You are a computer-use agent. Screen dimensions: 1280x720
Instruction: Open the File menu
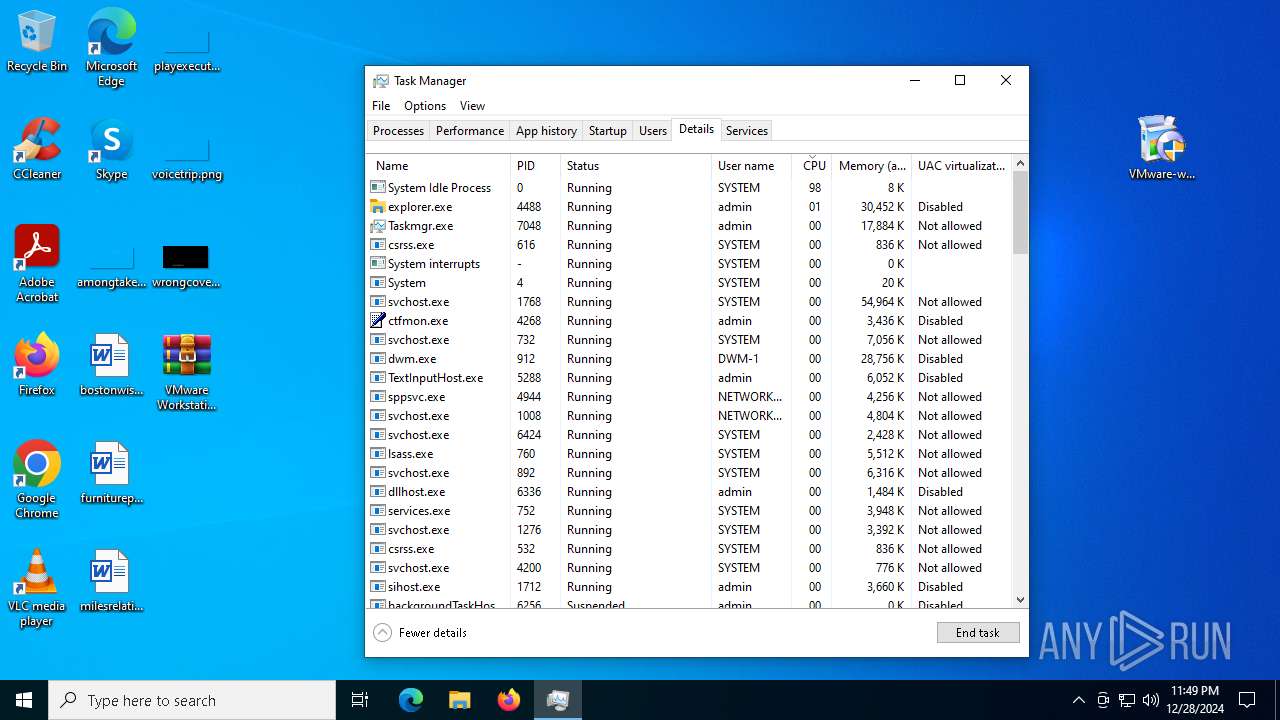(381, 106)
